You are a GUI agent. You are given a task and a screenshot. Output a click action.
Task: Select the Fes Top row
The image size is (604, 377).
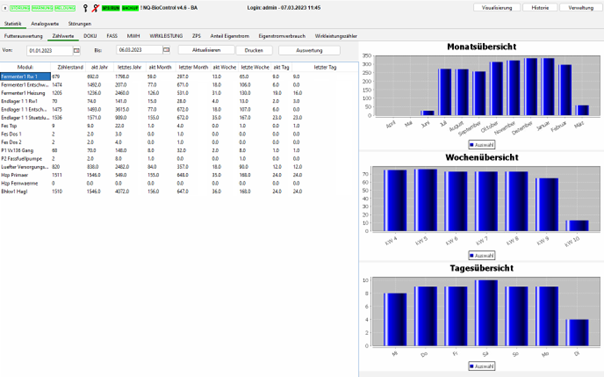pyautogui.click(x=179, y=126)
